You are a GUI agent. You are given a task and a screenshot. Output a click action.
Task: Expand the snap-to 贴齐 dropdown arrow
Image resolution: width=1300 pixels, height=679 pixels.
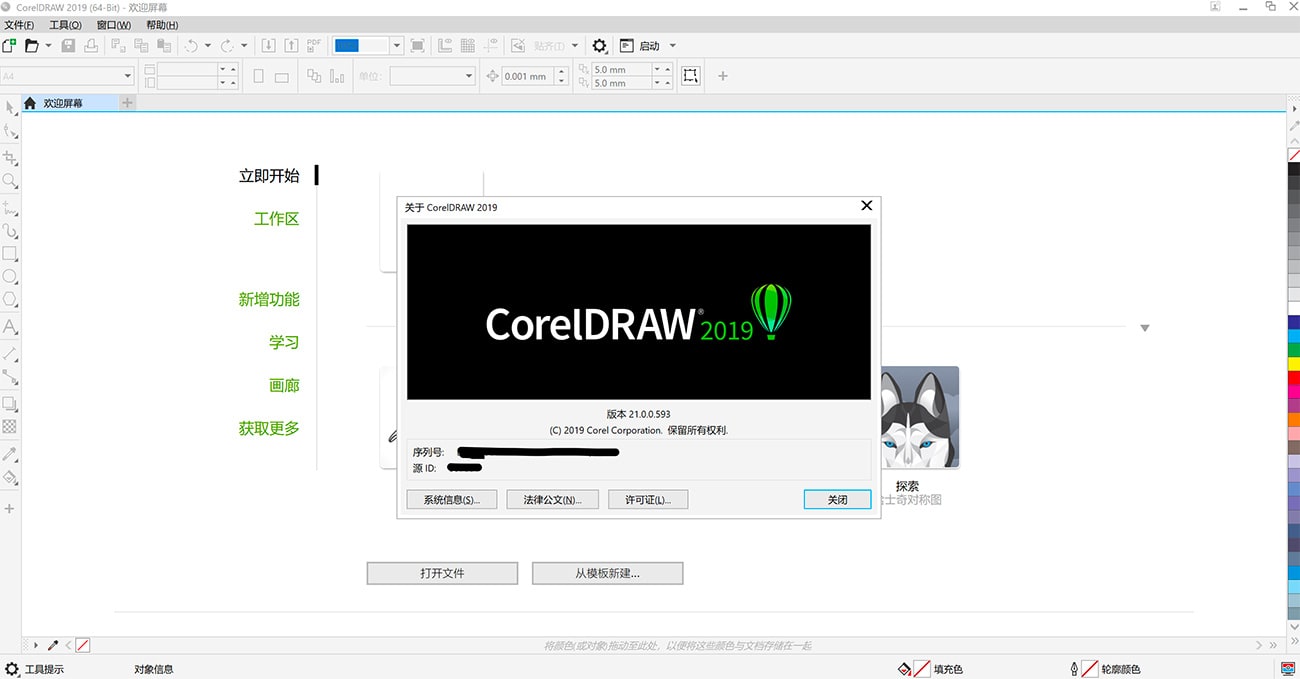575,46
